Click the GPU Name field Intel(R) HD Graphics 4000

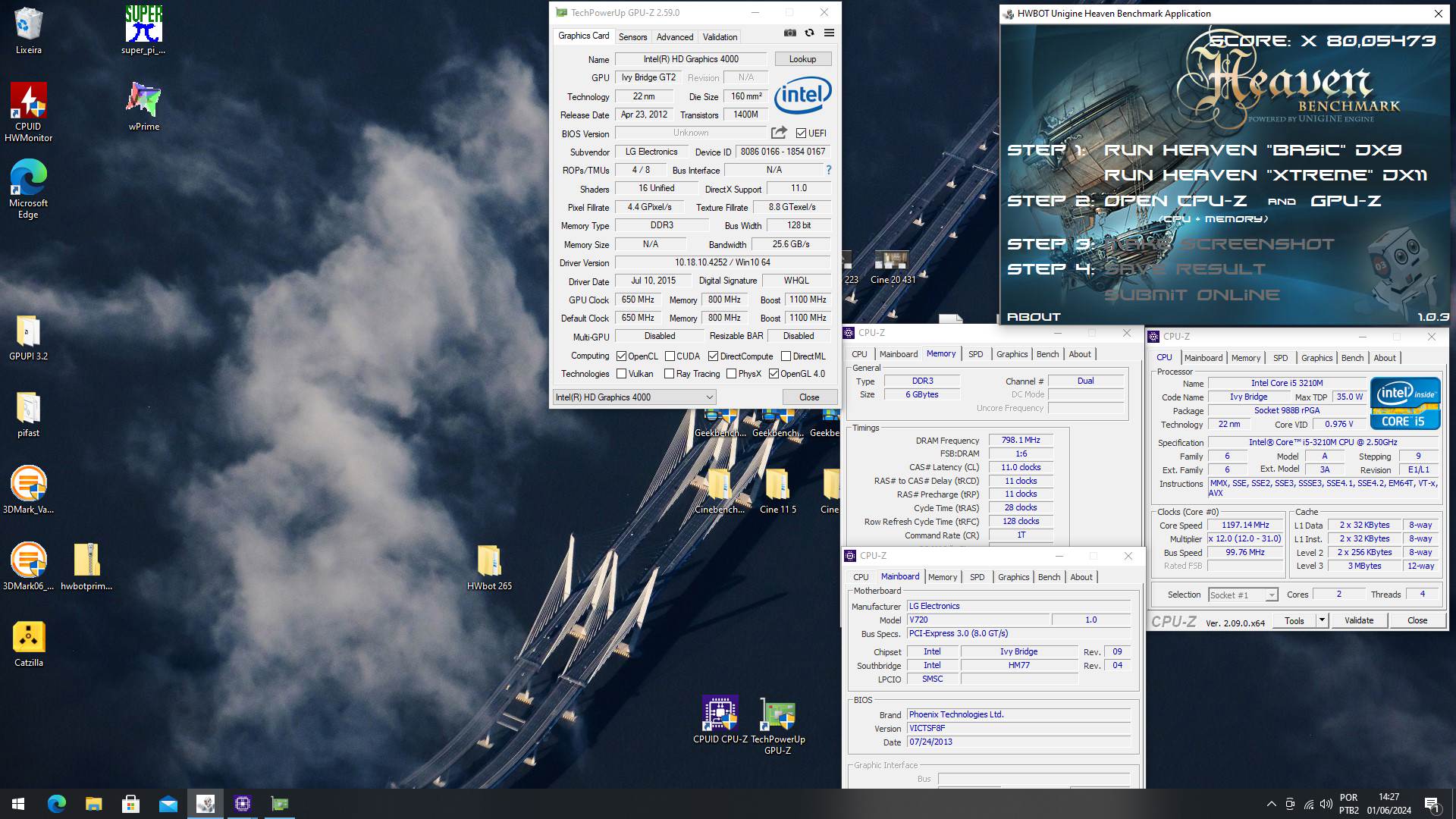(691, 59)
